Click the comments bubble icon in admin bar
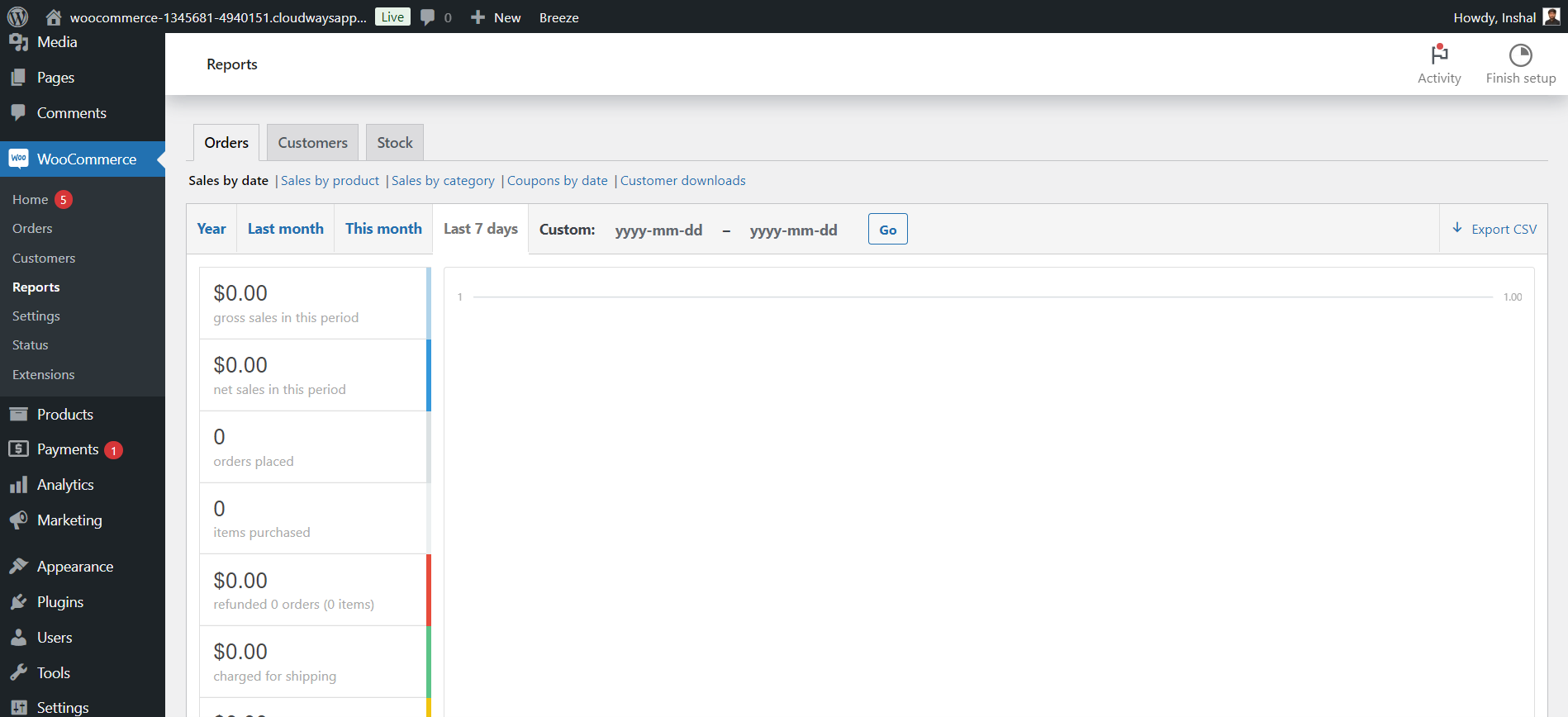This screenshot has height=717, width=1568. pyautogui.click(x=427, y=17)
